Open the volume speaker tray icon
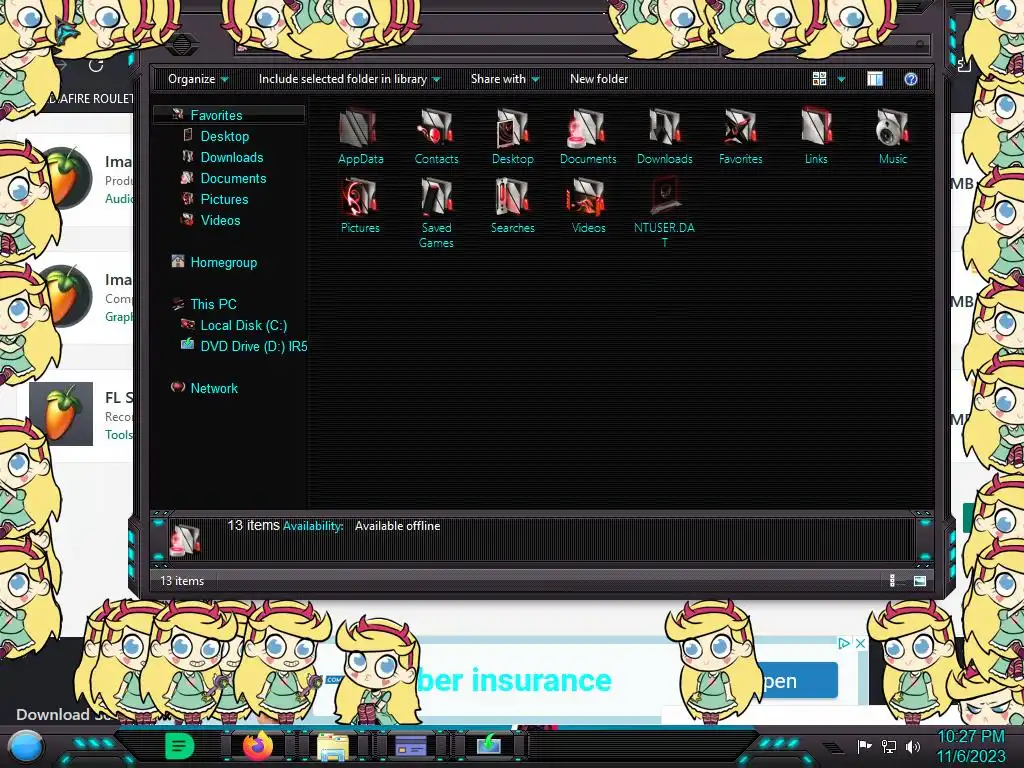Screen dimensions: 1024x768 click(913, 746)
